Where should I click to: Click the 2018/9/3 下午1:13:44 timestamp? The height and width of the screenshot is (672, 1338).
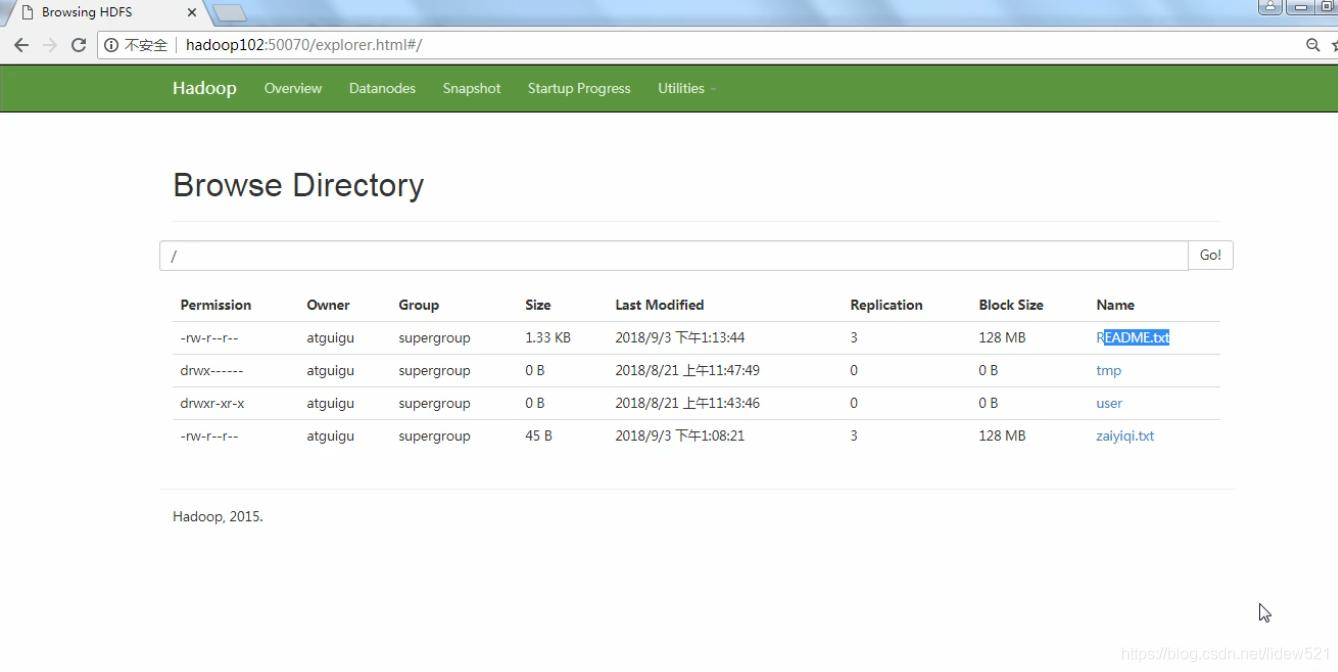point(680,338)
